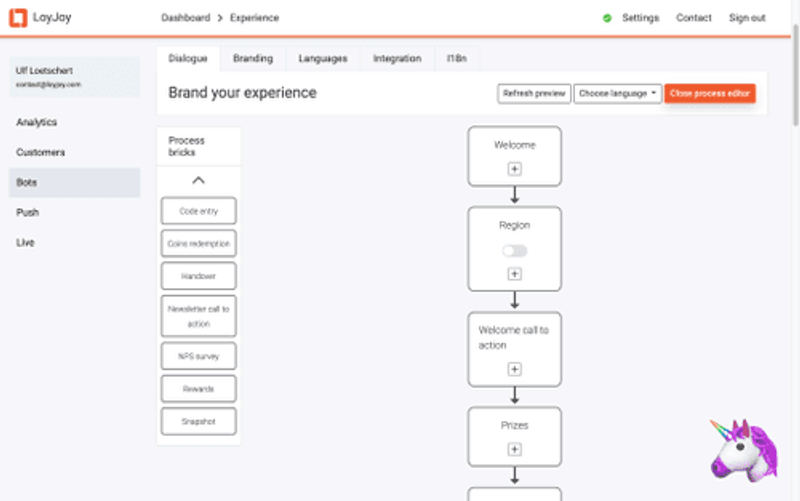This screenshot has height=501, width=800.
Task: Open the Choose language dropdown
Action: 619,93
